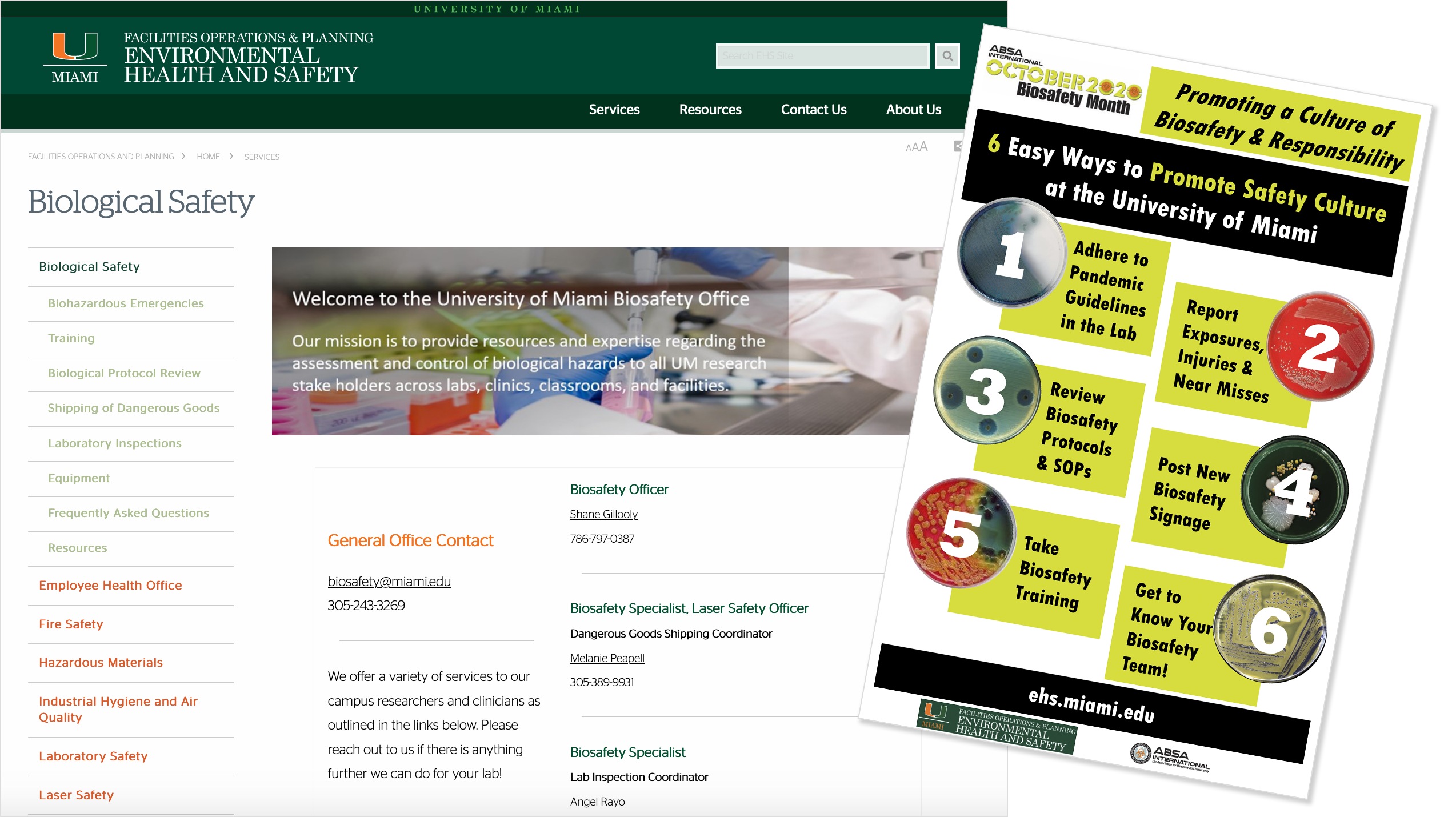Click the Melanie Peapell name link
1456x817 pixels.
pyautogui.click(x=607, y=658)
